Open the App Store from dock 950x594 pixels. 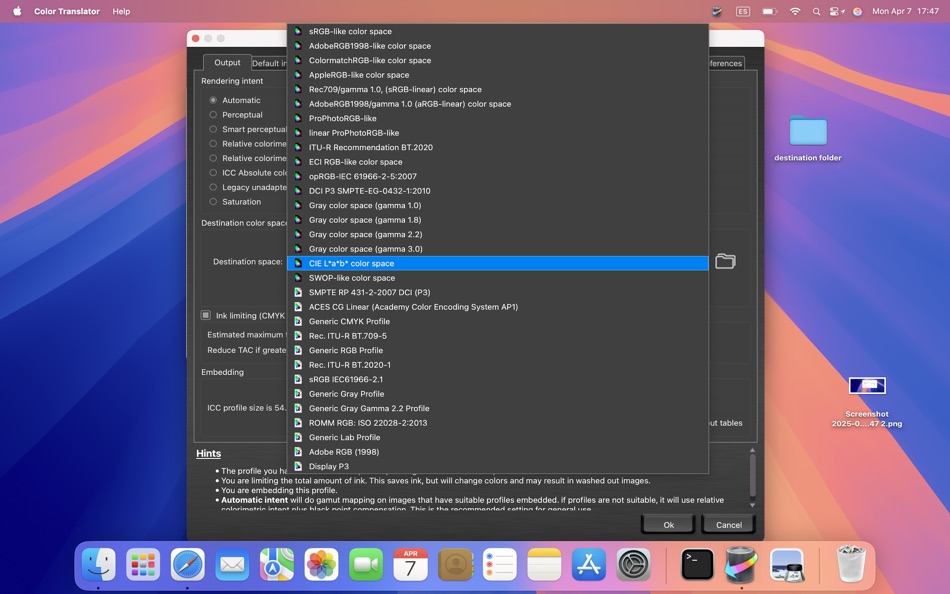point(588,565)
